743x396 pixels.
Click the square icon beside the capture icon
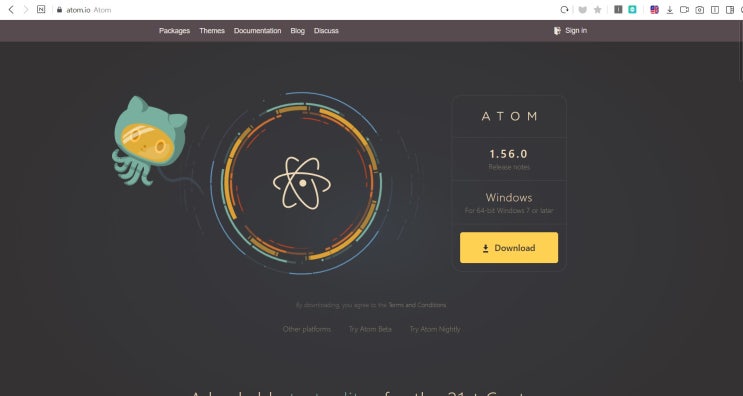(715, 9)
